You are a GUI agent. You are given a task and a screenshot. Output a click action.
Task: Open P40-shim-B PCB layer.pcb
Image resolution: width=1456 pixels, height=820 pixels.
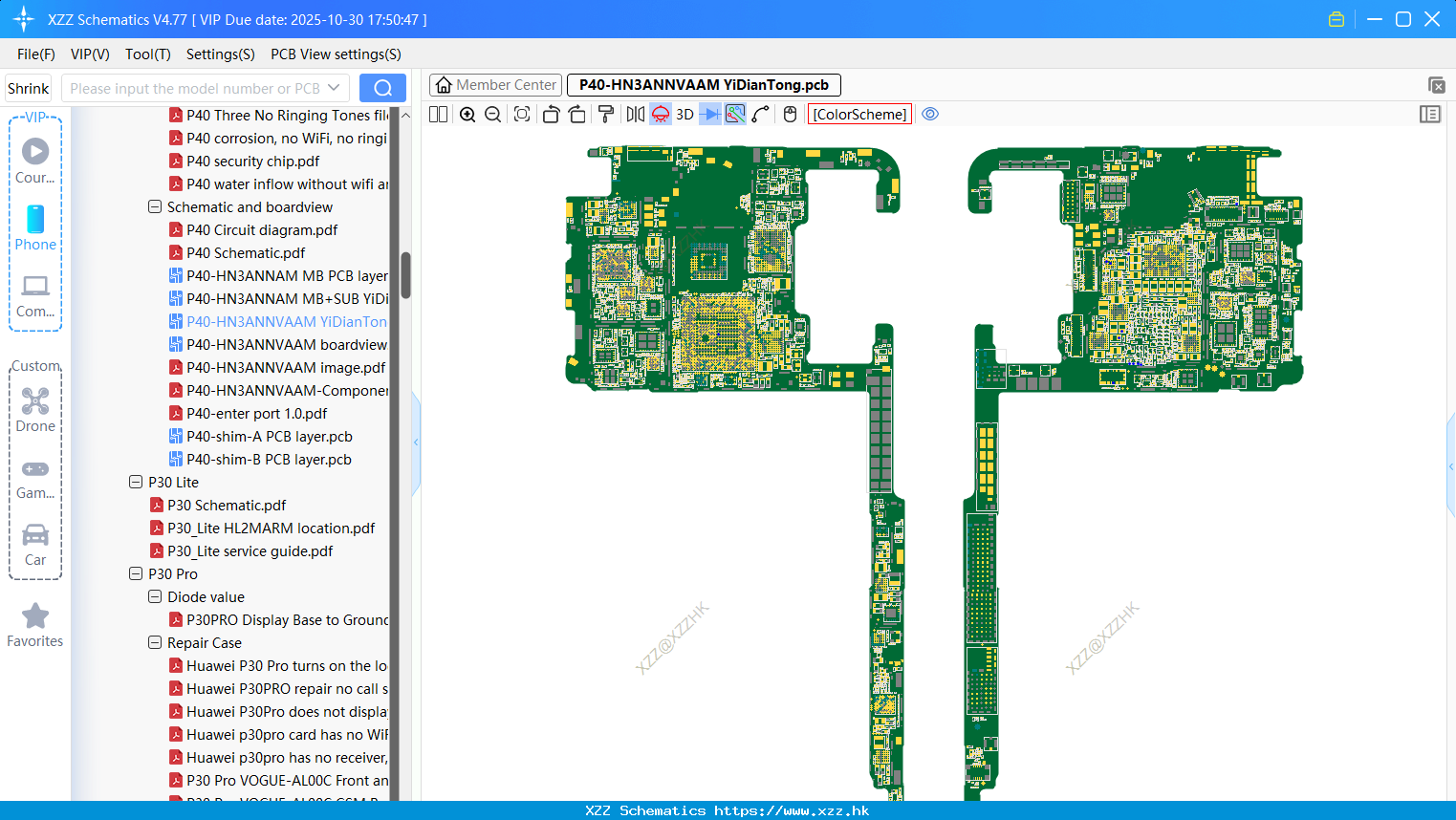[x=260, y=459]
